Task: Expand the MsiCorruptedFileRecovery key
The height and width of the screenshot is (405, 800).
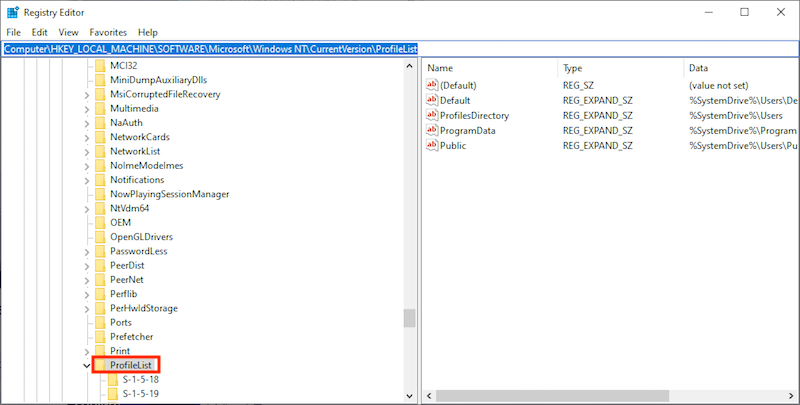Action: coord(87,95)
